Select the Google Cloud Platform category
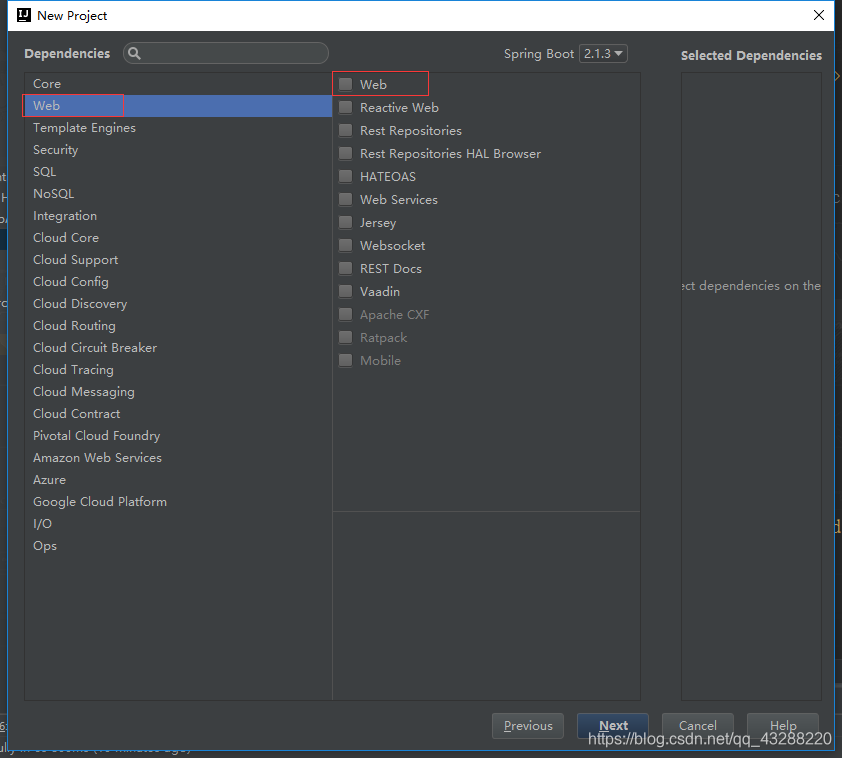 178,502
